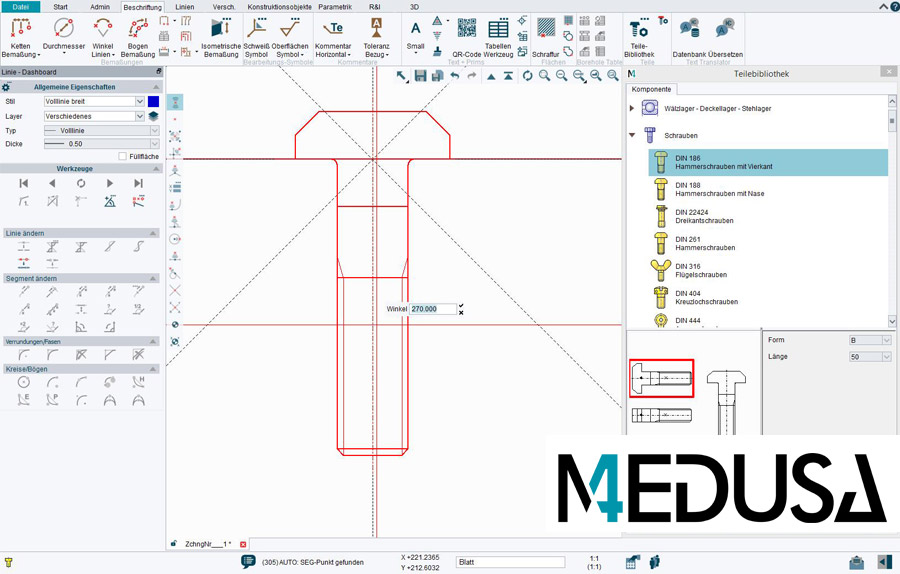Select DIN 188 Hammerschrauben mit Nase
Viewport: 900px width, 574px height.
coord(768,189)
